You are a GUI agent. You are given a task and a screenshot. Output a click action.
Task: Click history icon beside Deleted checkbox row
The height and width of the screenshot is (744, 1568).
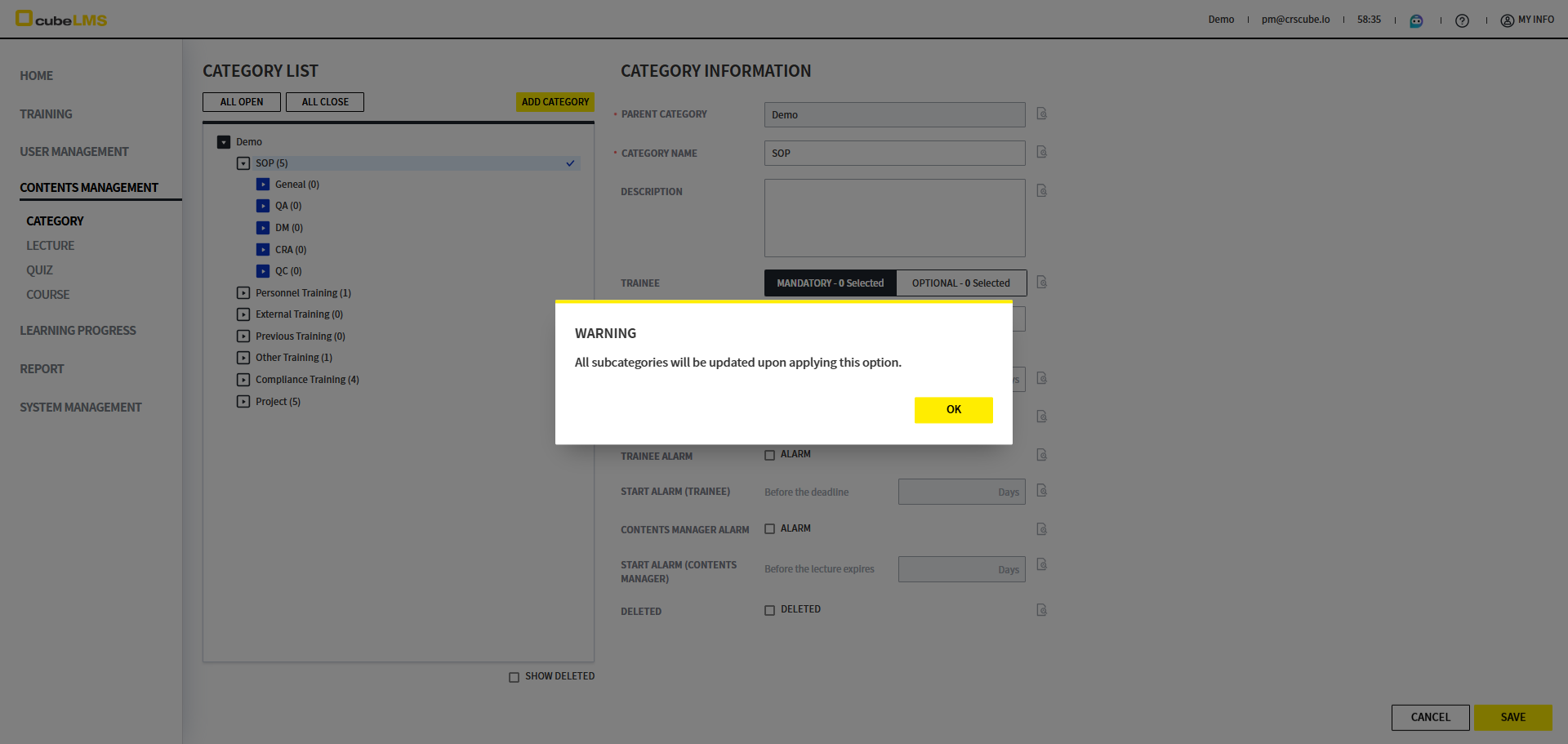pyautogui.click(x=1041, y=610)
